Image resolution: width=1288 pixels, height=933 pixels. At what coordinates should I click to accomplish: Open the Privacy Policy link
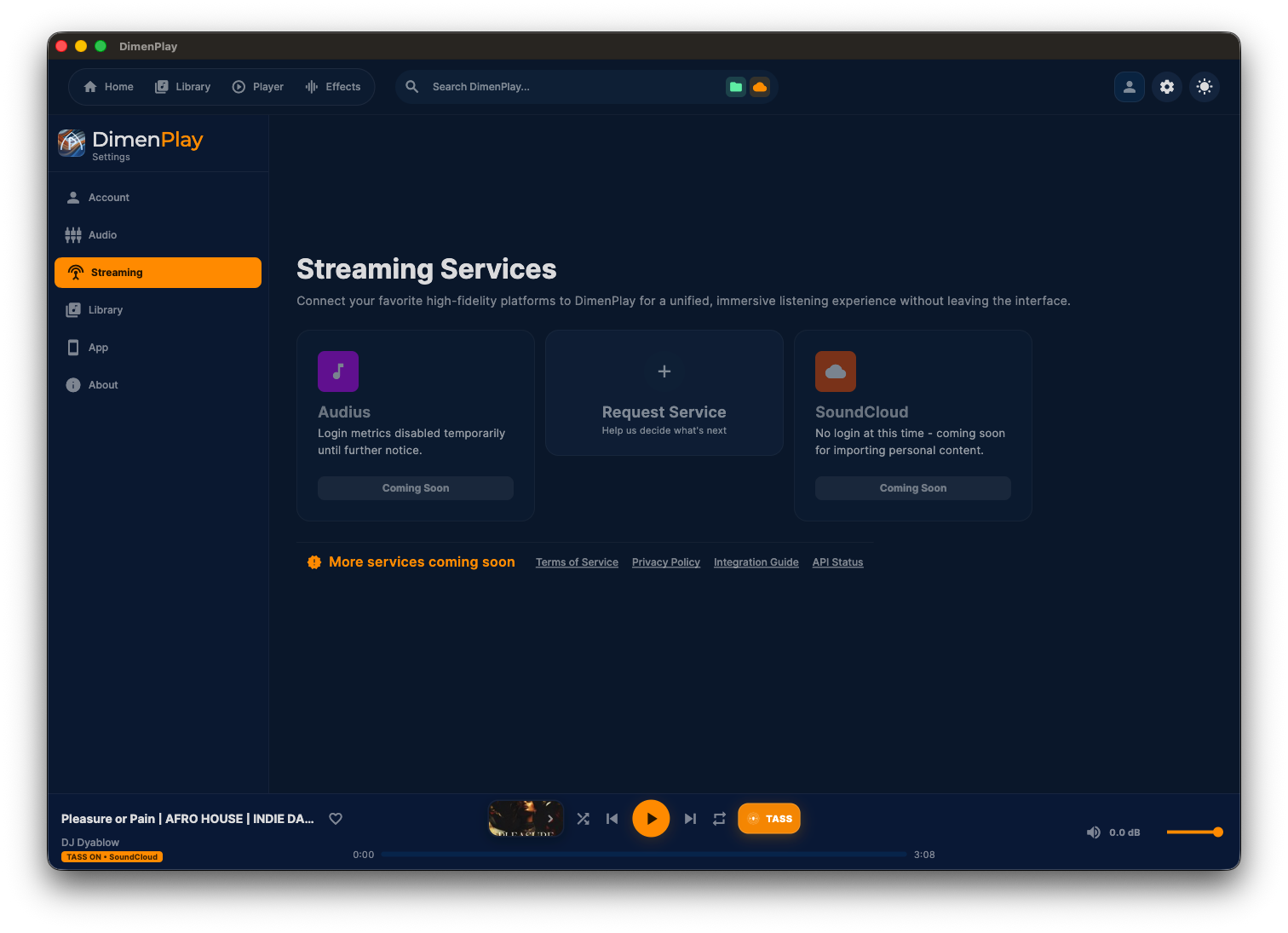click(x=666, y=562)
